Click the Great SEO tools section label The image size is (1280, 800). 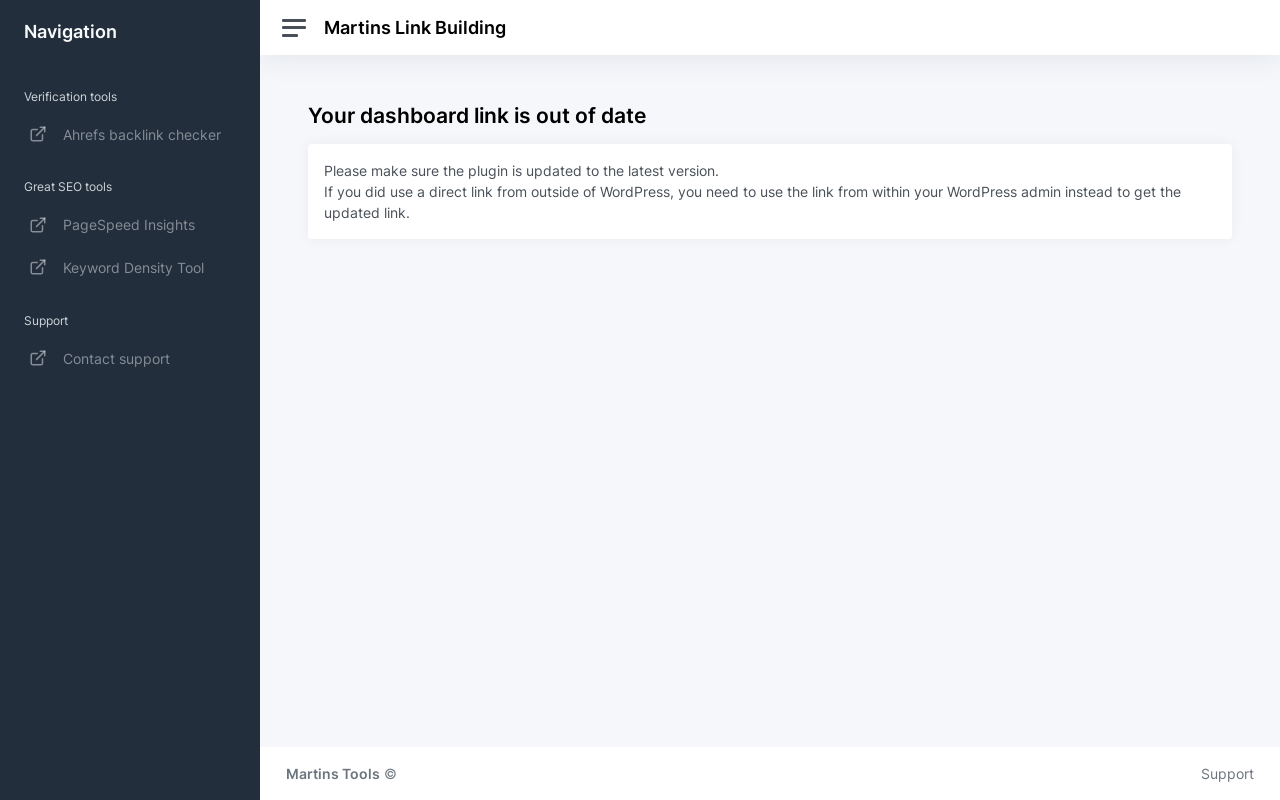point(68,187)
